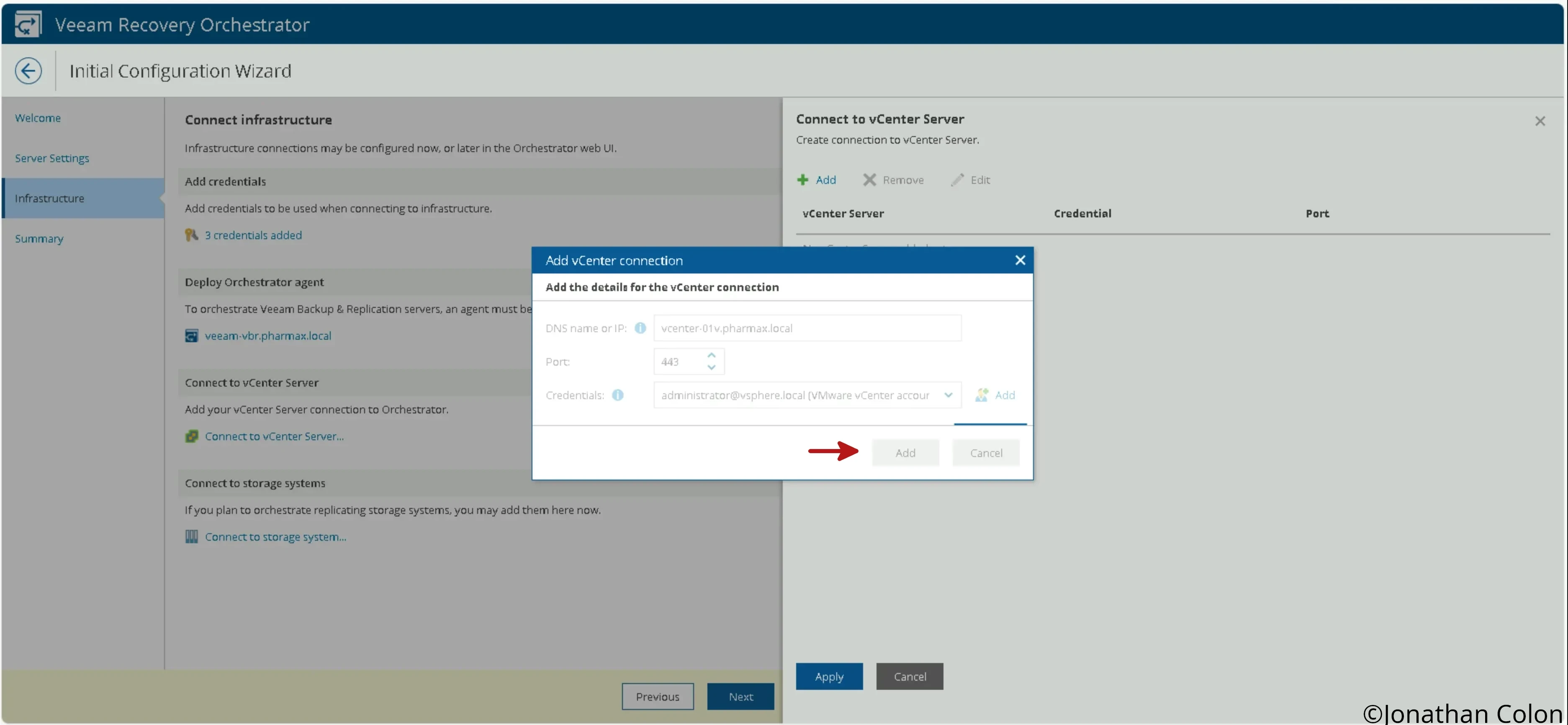The height and width of the screenshot is (725, 1568).
Task: Click the storage icon beside Connect to storage system
Action: (x=191, y=537)
